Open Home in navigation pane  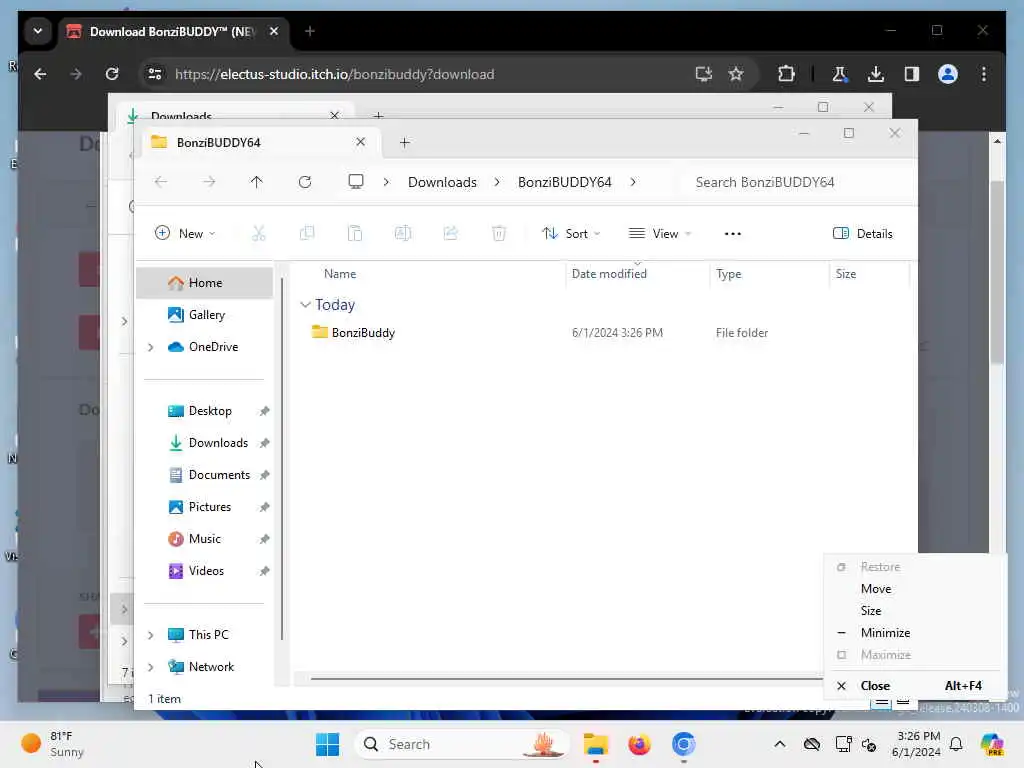(204, 283)
